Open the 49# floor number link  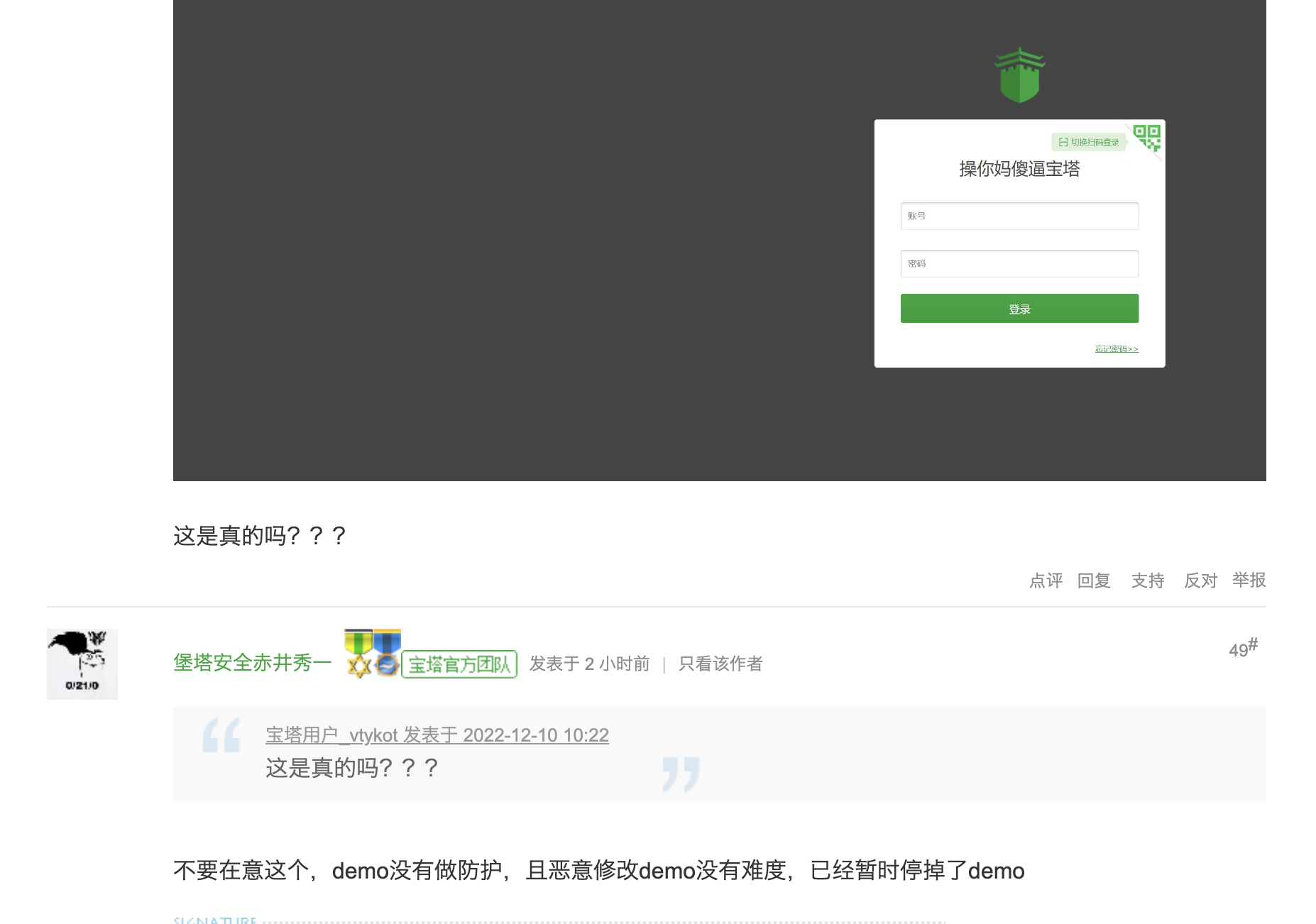click(1242, 649)
